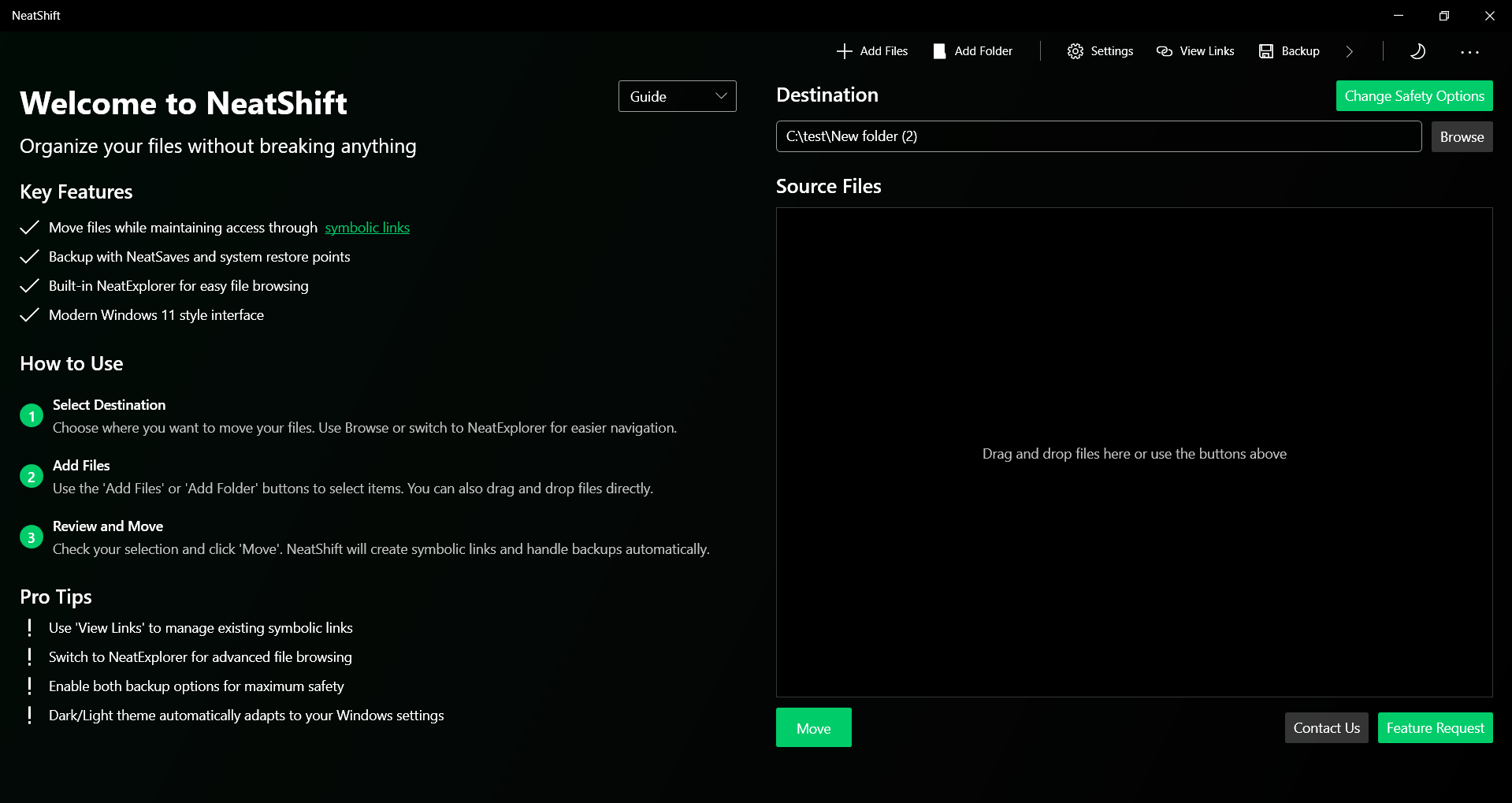Click the green step 2 circle

pos(32,477)
